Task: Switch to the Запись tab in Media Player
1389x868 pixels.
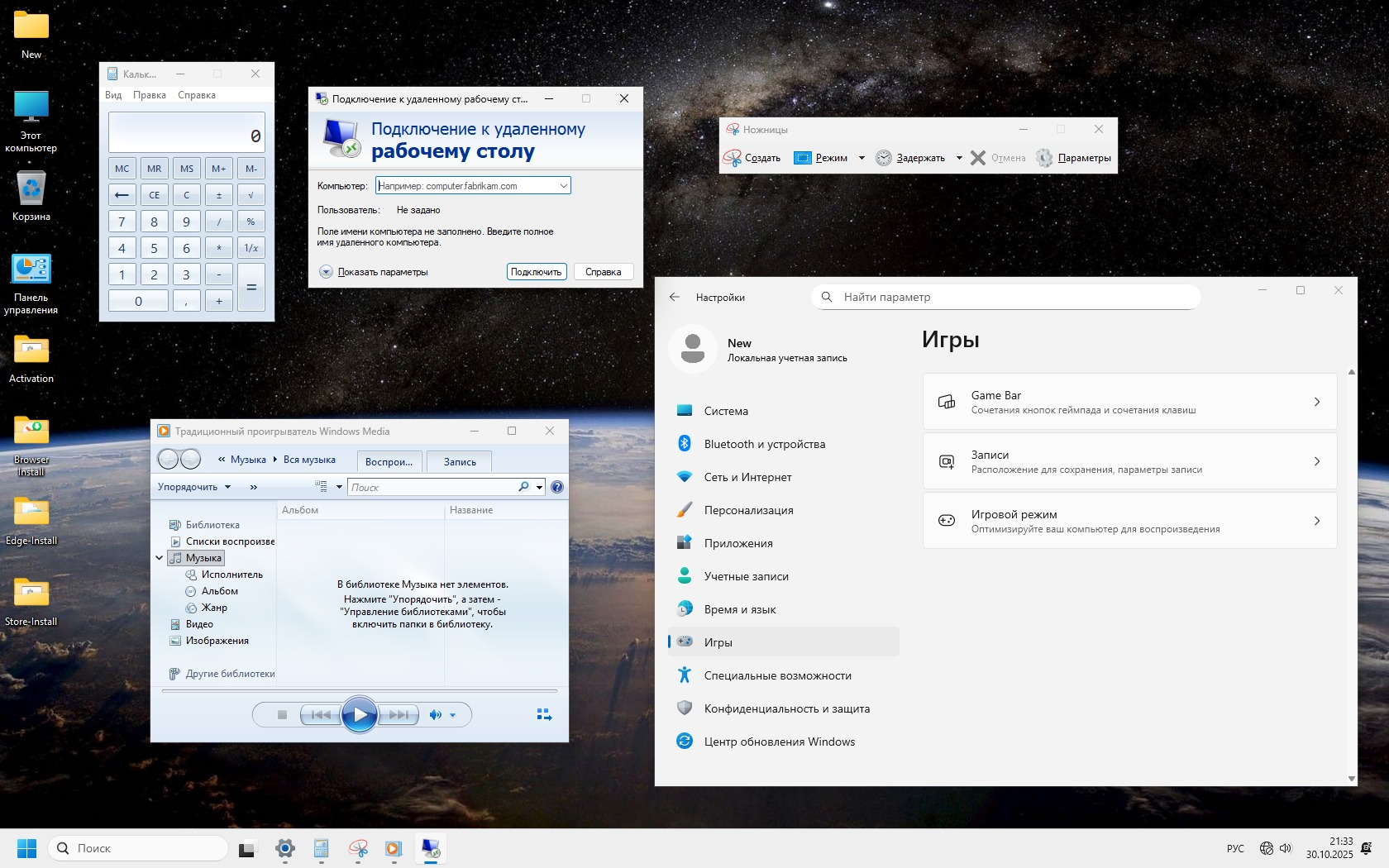Action: click(x=460, y=462)
